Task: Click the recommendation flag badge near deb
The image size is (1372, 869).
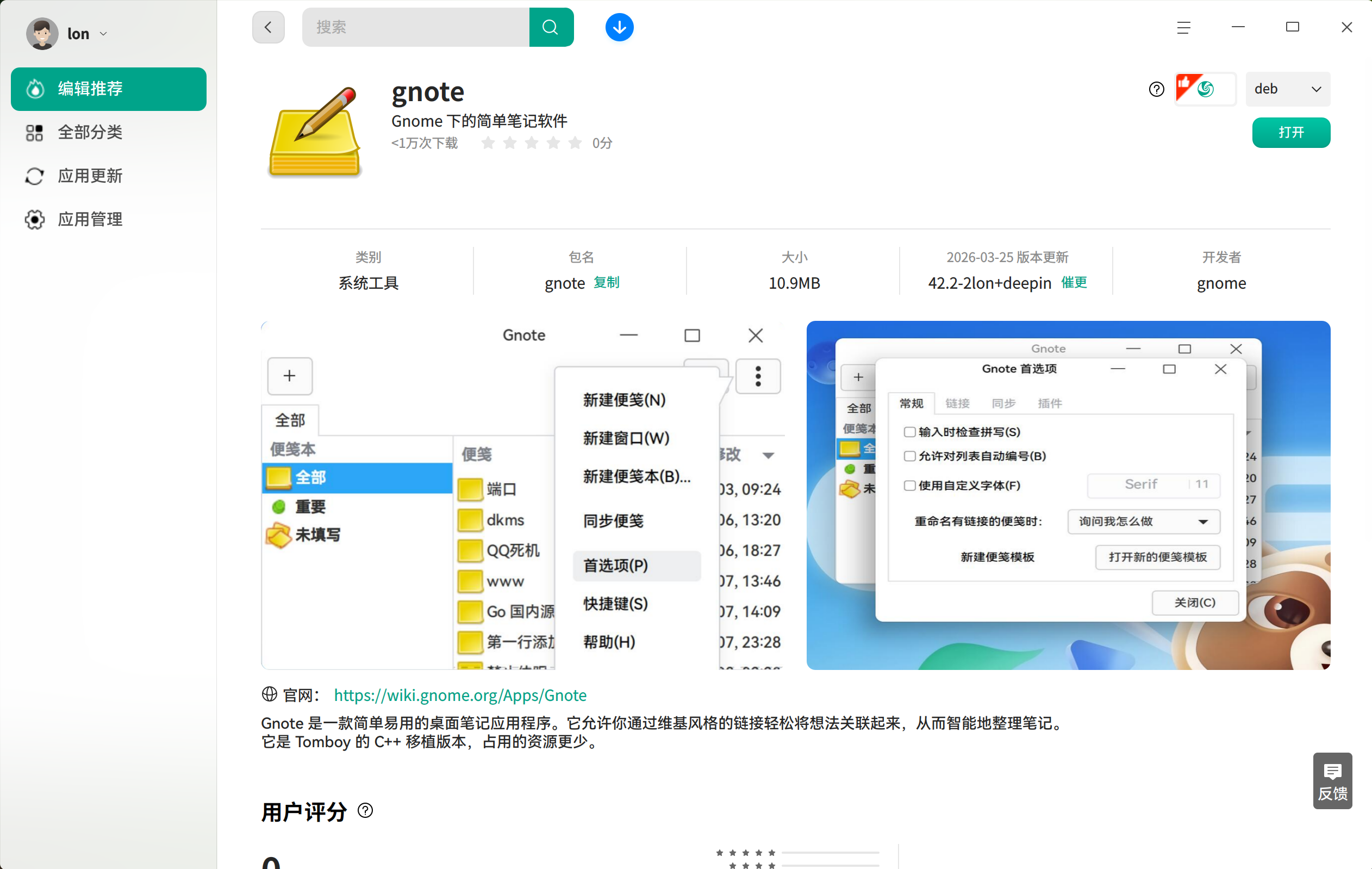Action: pos(1191,87)
